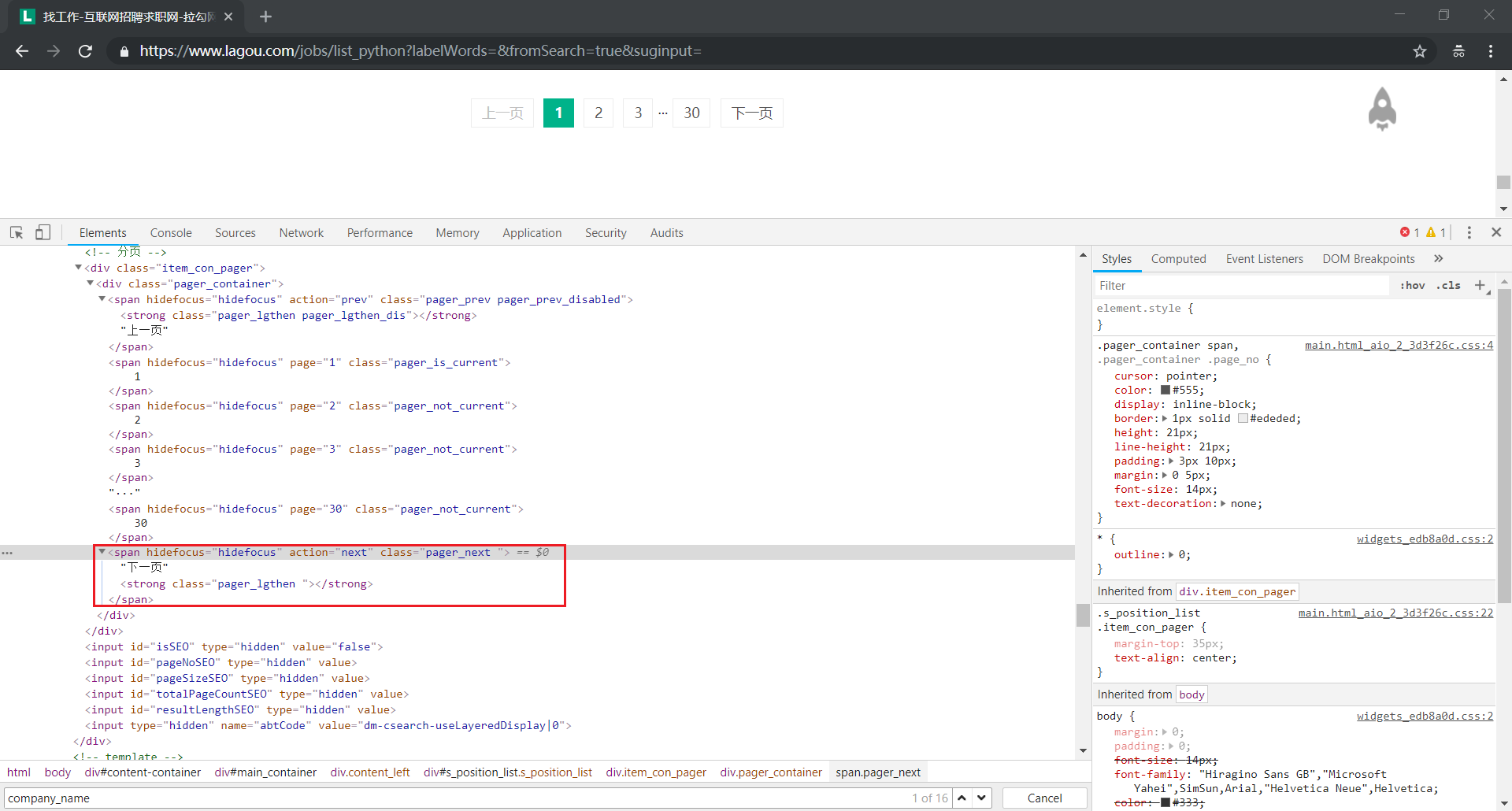Click the rocket back-to-top icon
This screenshot has width=1512, height=811.
coord(1382,109)
